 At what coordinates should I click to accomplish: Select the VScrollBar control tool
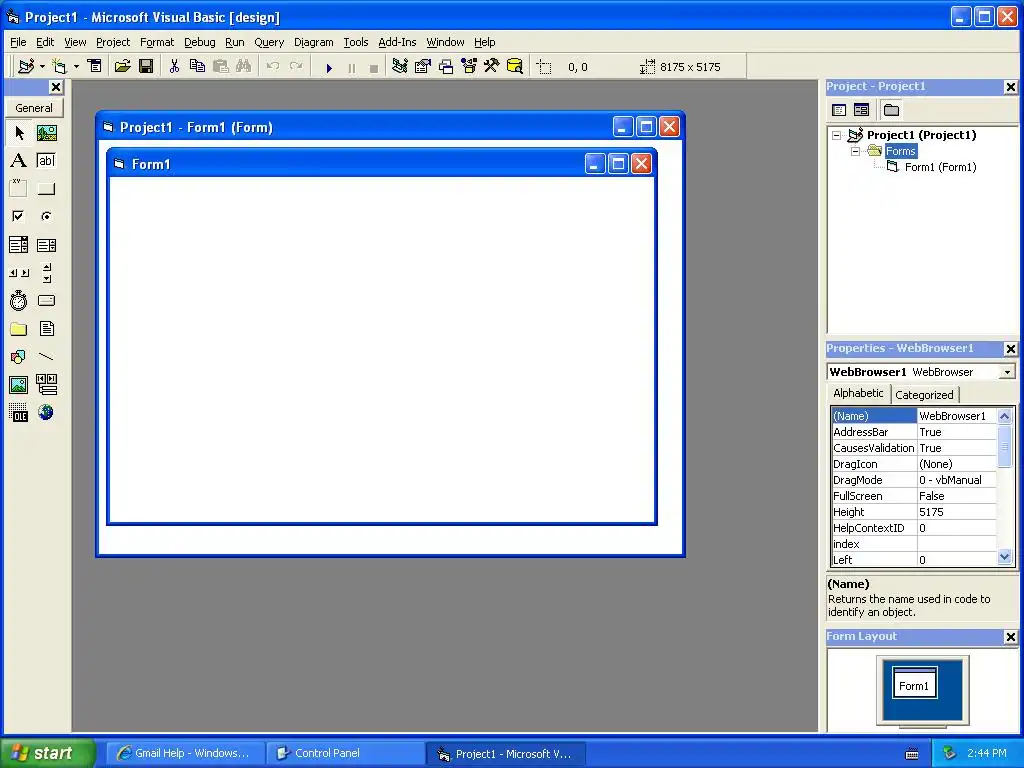46,273
